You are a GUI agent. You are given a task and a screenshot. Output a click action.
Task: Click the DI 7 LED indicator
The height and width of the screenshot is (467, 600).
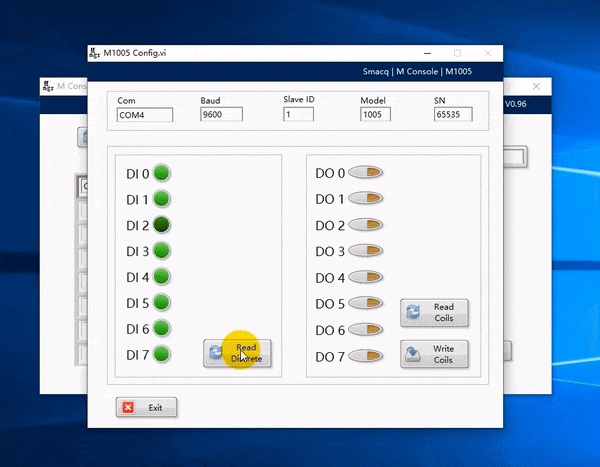(x=161, y=353)
